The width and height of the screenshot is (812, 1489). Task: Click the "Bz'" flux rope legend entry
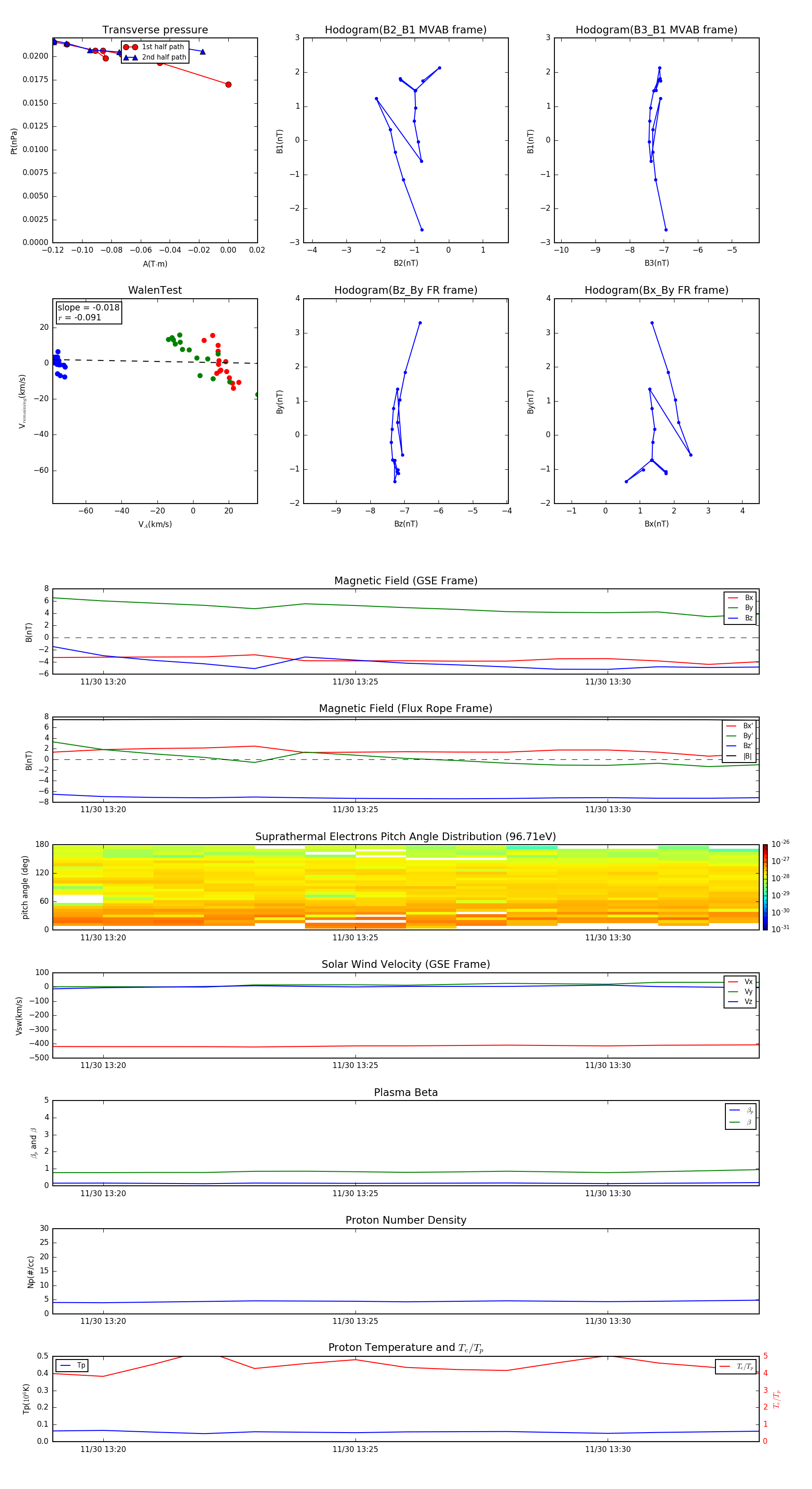[740, 746]
